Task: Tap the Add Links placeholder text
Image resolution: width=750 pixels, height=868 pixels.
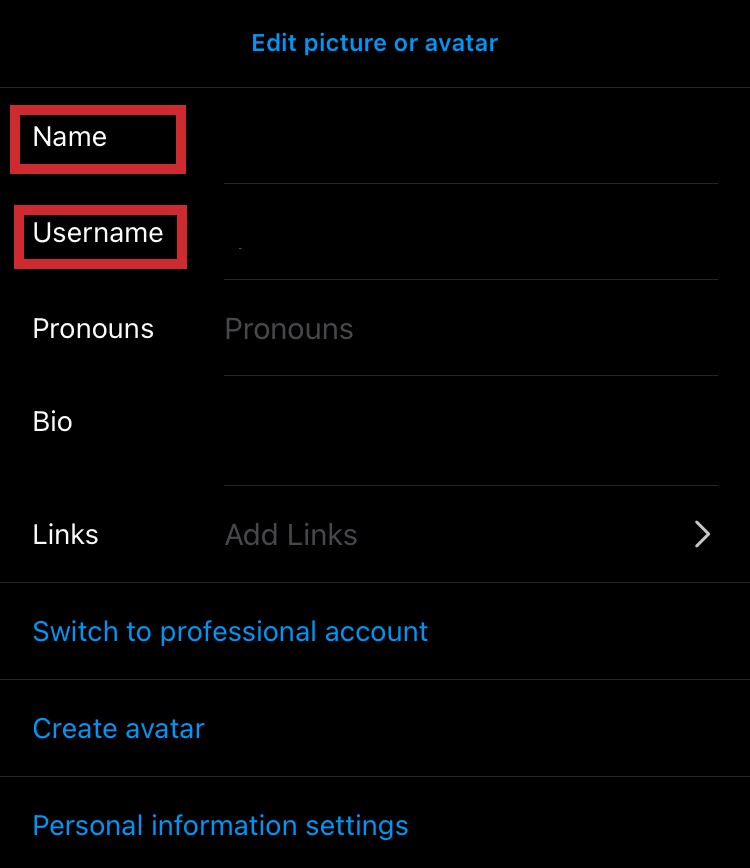Action: click(x=291, y=535)
